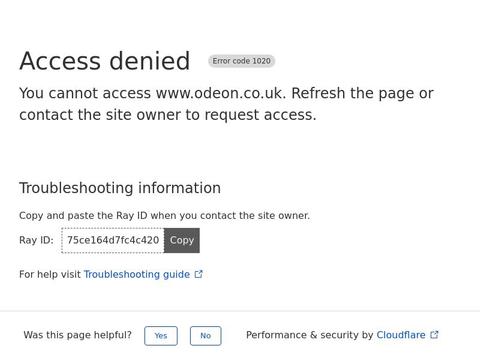Click the "Ray ID:" label
480x360 pixels.
tap(36, 240)
